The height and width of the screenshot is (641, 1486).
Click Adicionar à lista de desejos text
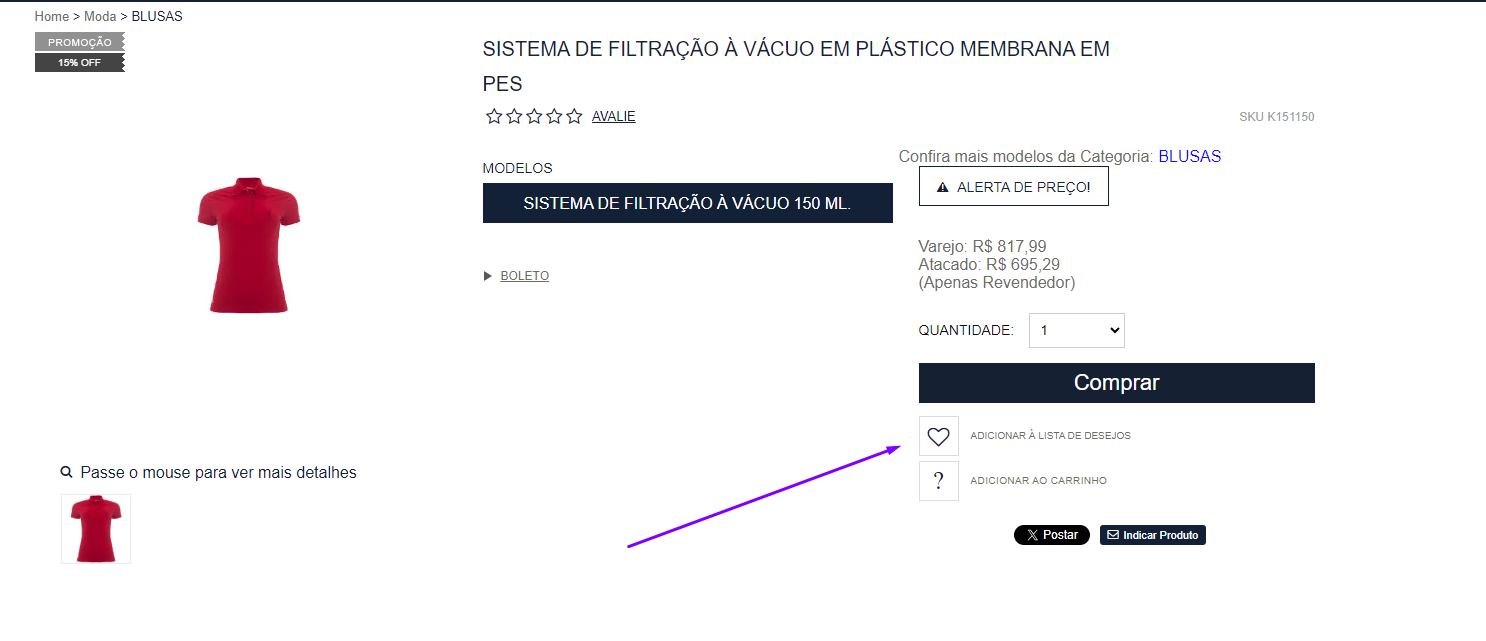(1050, 436)
